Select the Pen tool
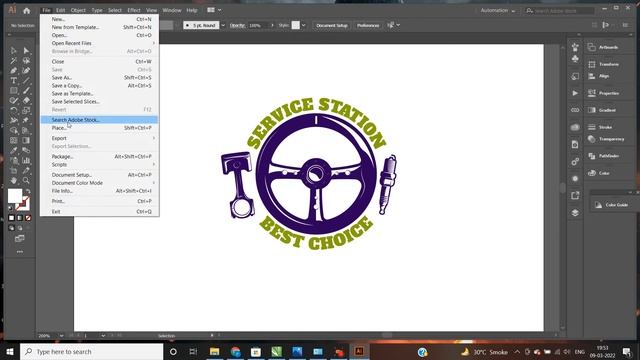640x360 pixels. pos(14,71)
